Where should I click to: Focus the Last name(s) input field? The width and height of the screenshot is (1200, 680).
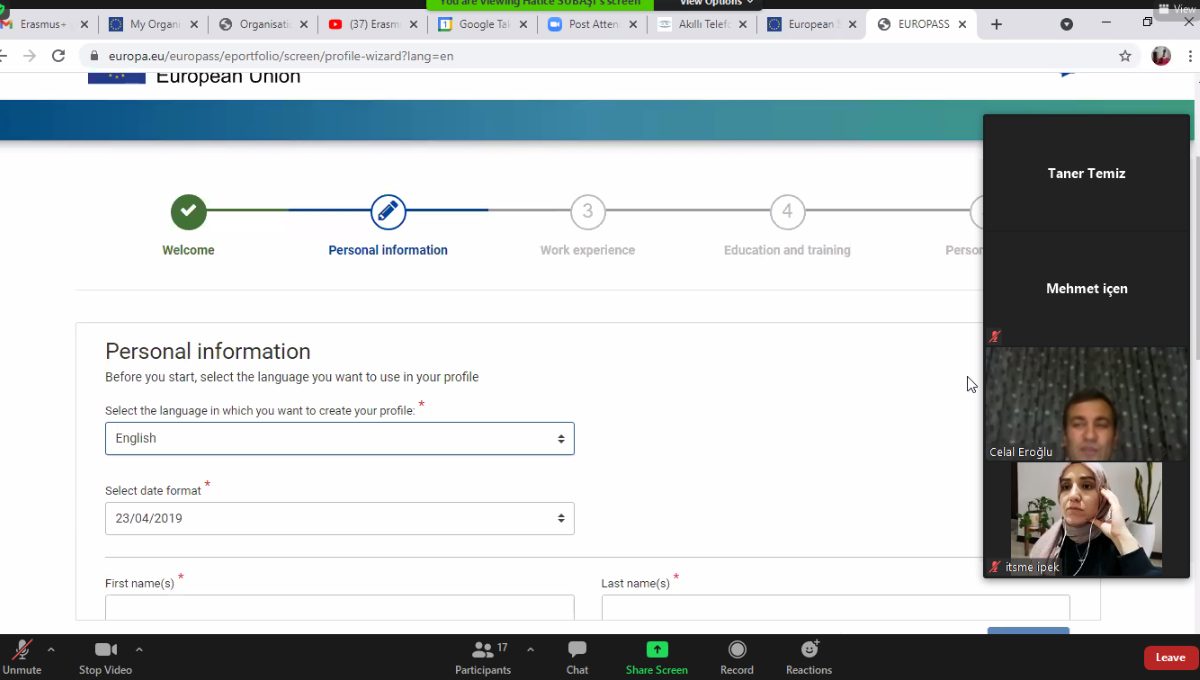click(836, 607)
